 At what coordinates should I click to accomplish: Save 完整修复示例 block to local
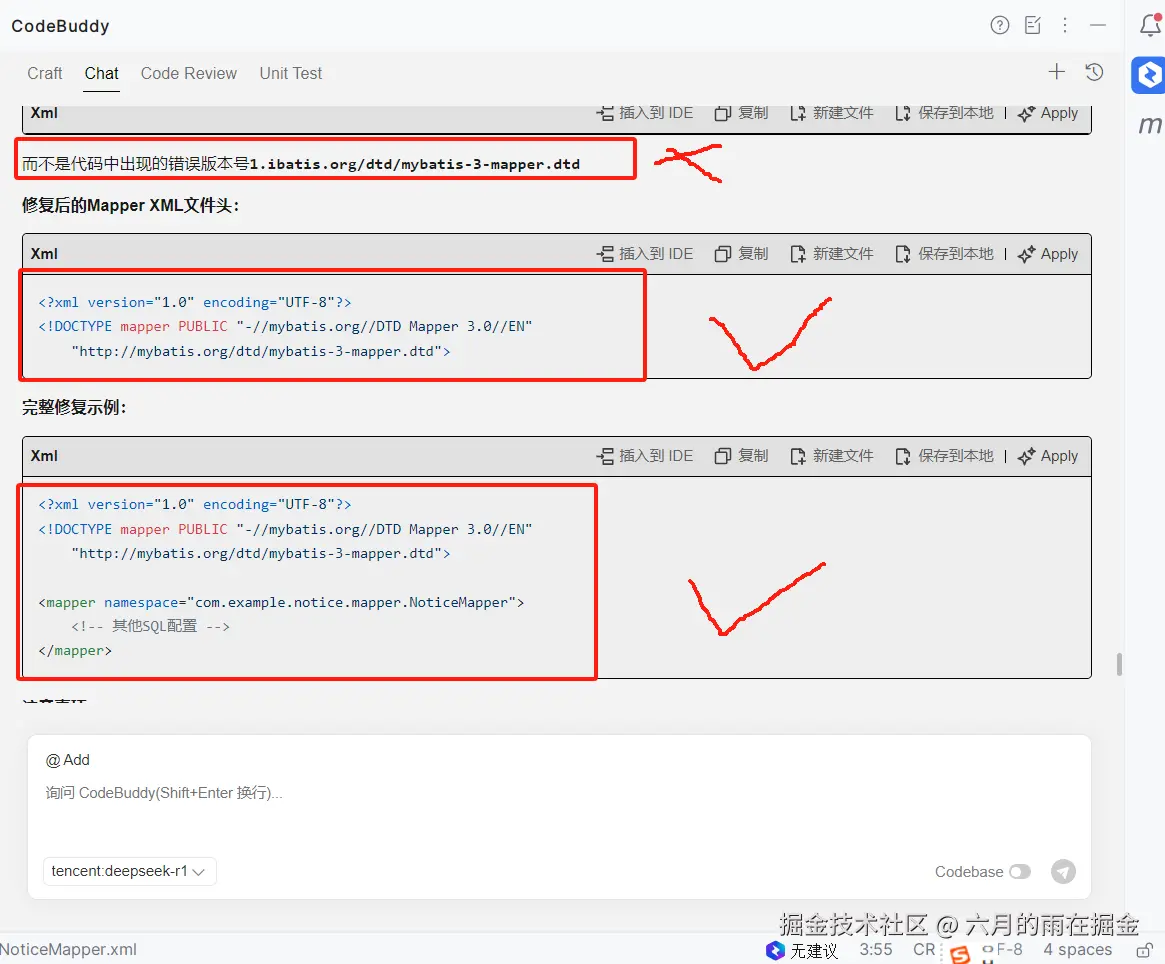(x=944, y=456)
